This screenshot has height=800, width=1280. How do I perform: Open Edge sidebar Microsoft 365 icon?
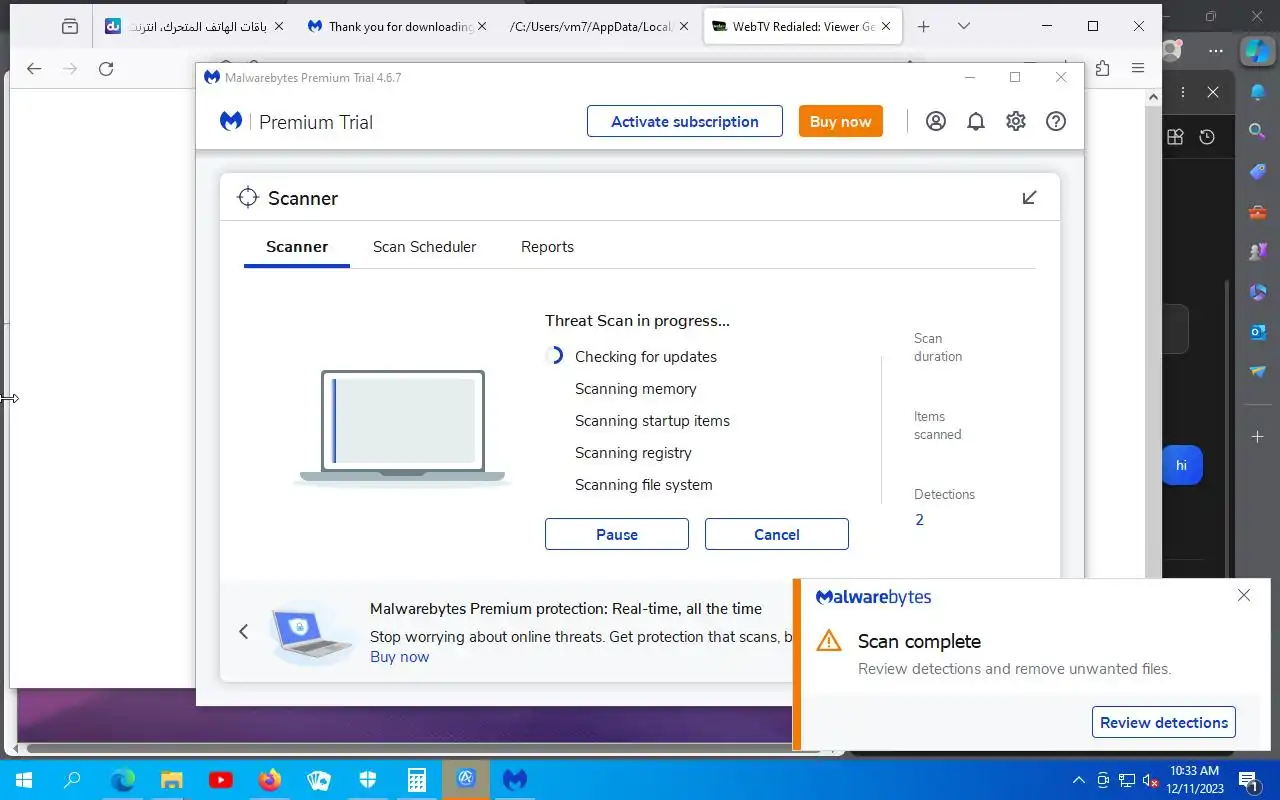click(1258, 292)
